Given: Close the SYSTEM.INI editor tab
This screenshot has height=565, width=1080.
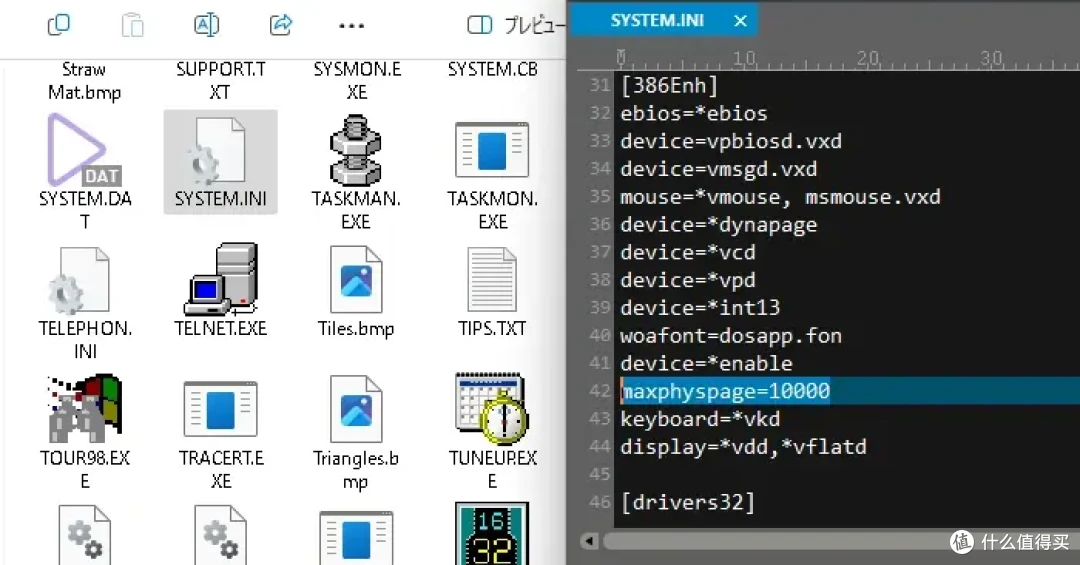Looking at the screenshot, I should coord(740,21).
